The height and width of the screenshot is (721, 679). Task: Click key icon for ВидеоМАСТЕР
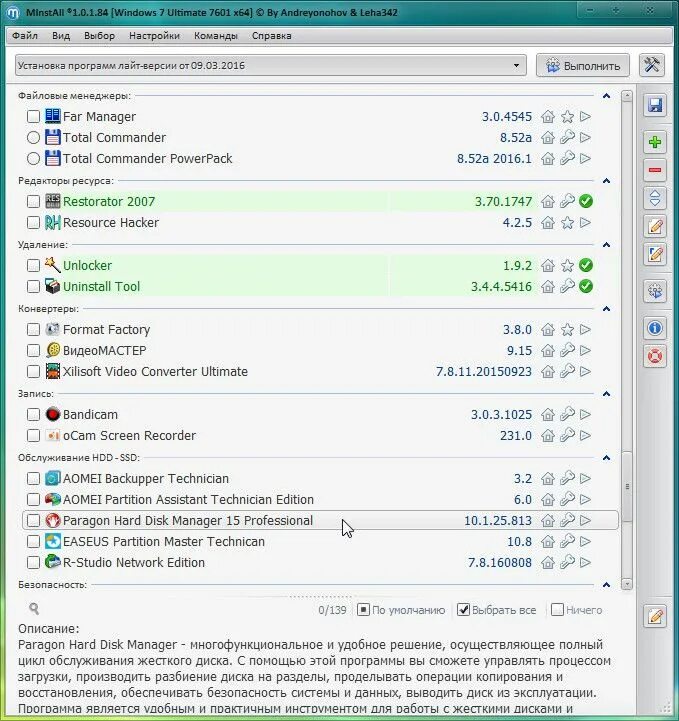coord(567,350)
